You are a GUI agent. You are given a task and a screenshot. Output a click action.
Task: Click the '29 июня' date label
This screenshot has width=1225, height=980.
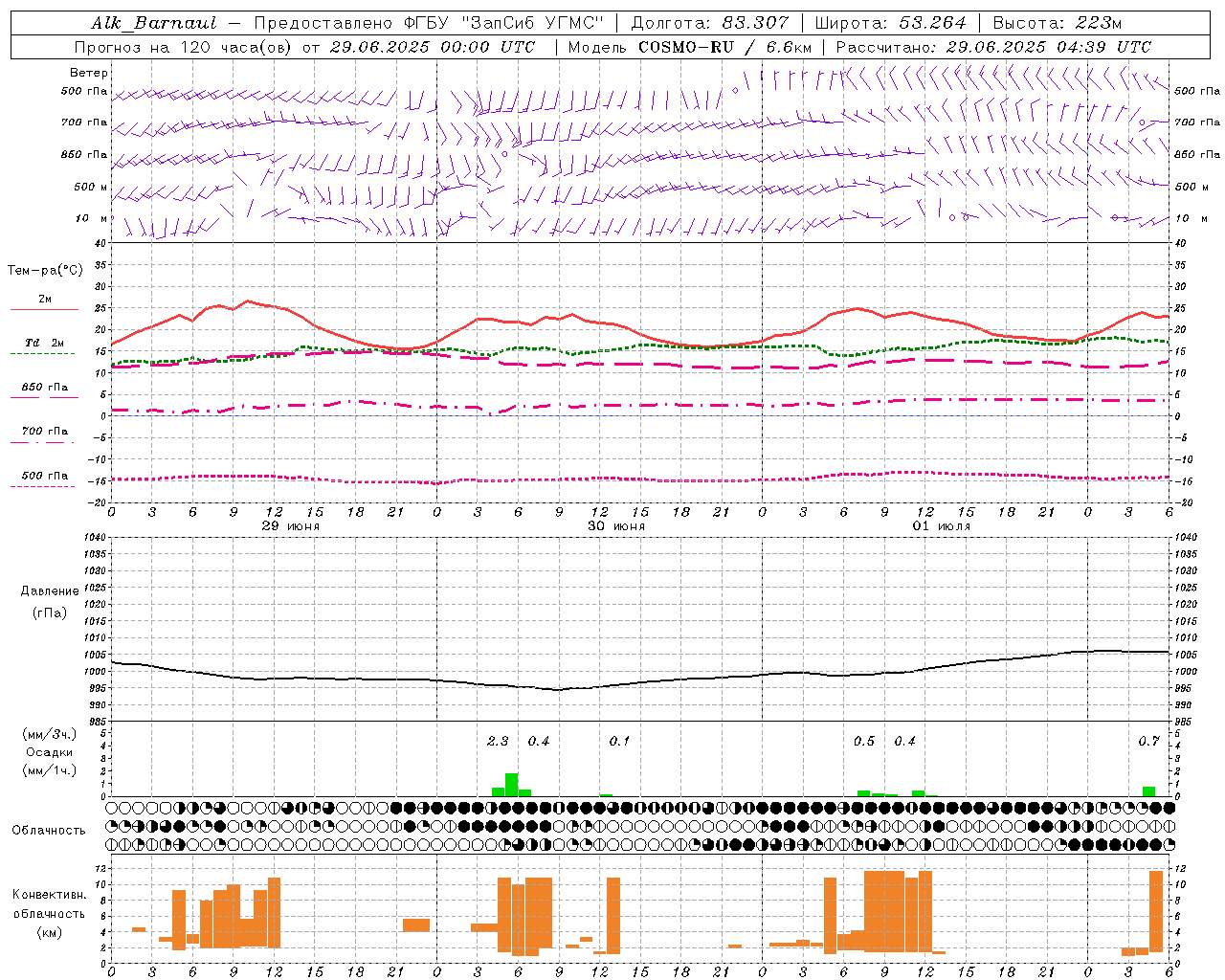(x=291, y=526)
